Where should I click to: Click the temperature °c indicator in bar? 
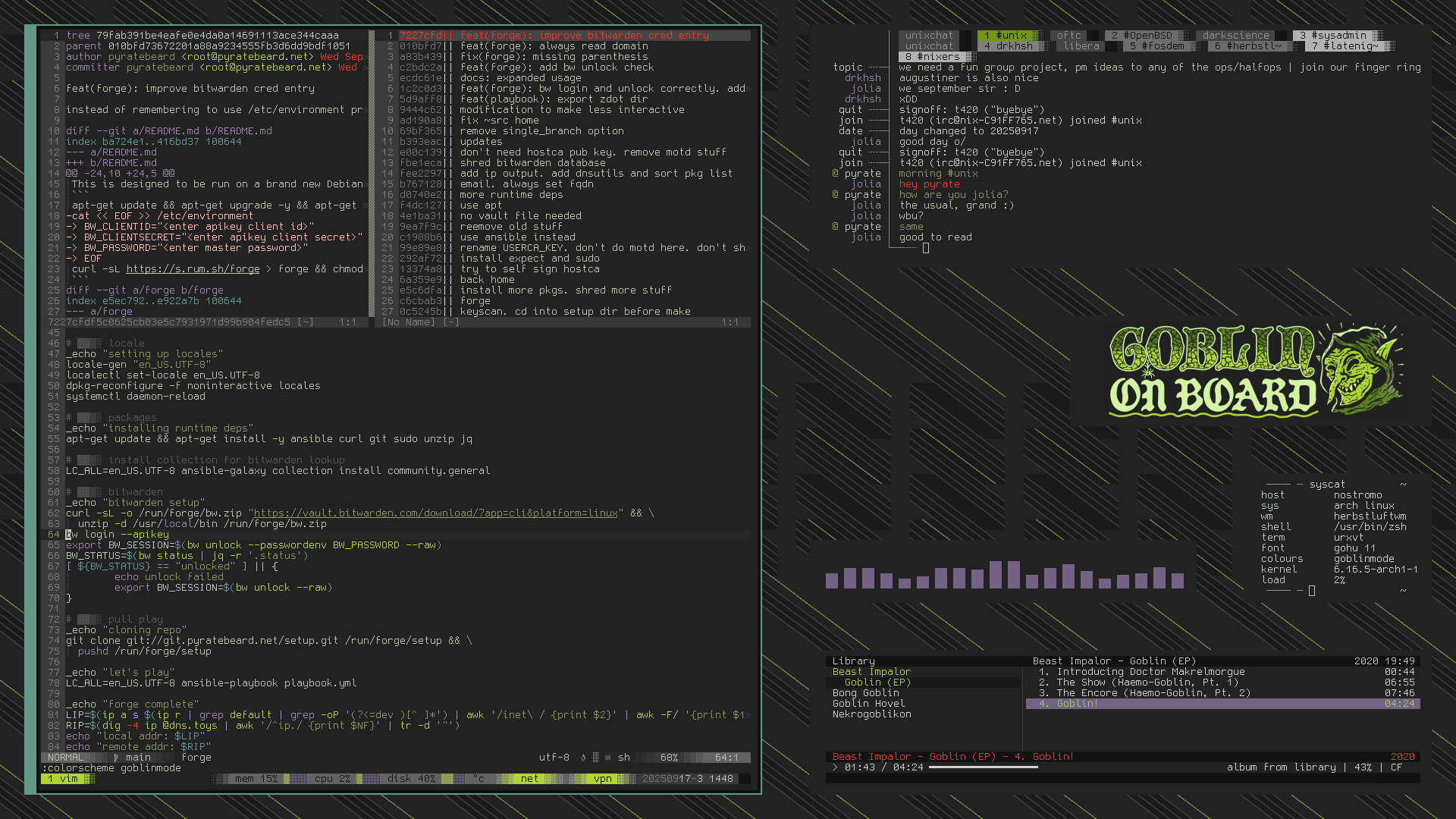pos(479,779)
